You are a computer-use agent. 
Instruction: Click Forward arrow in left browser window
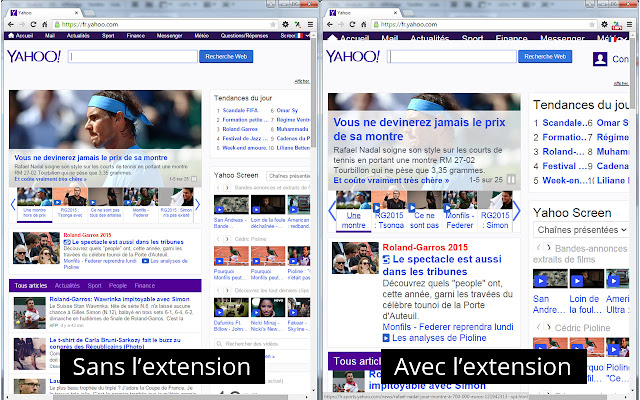click(22, 24)
